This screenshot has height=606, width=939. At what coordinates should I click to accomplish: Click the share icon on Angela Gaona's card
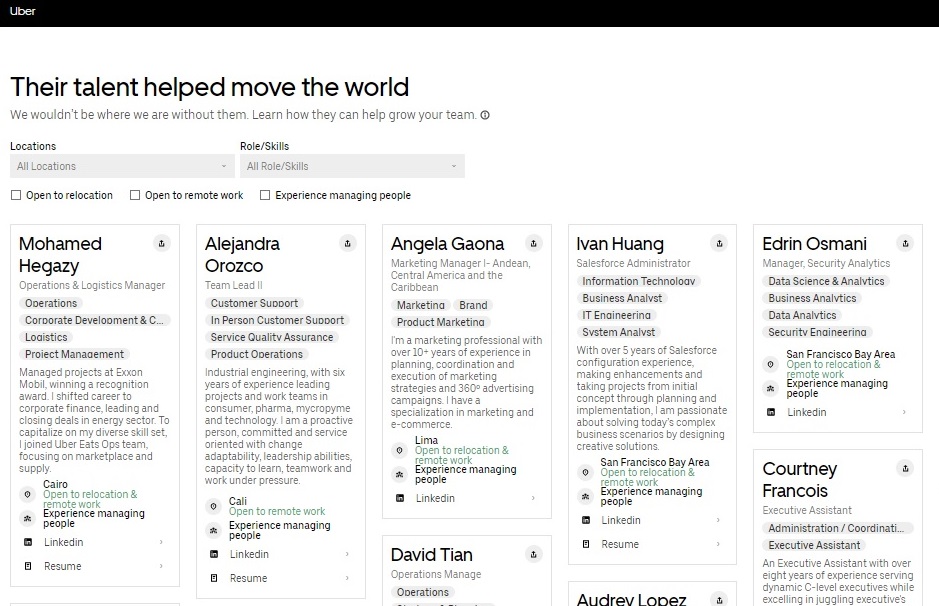[x=534, y=243]
